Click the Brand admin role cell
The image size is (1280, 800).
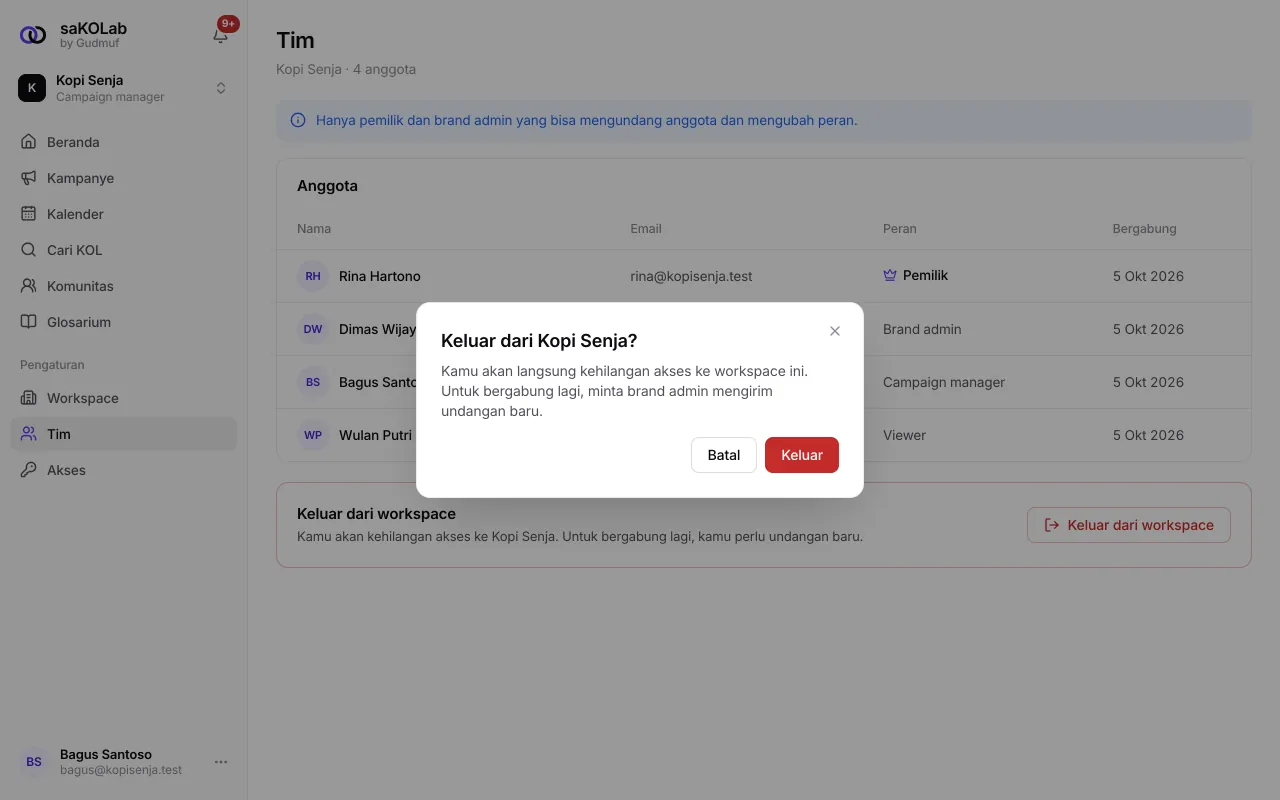pyautogui.click(x=922, y=329)
